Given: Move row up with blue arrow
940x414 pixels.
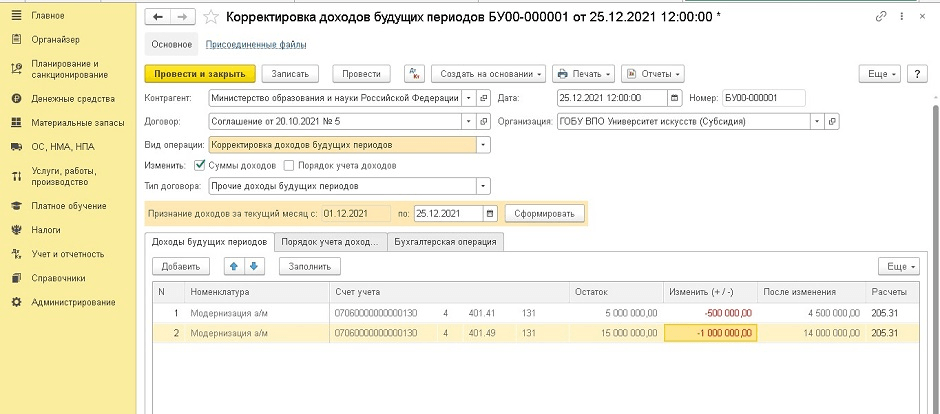Looking at the screenshot, I should (233, 266).
